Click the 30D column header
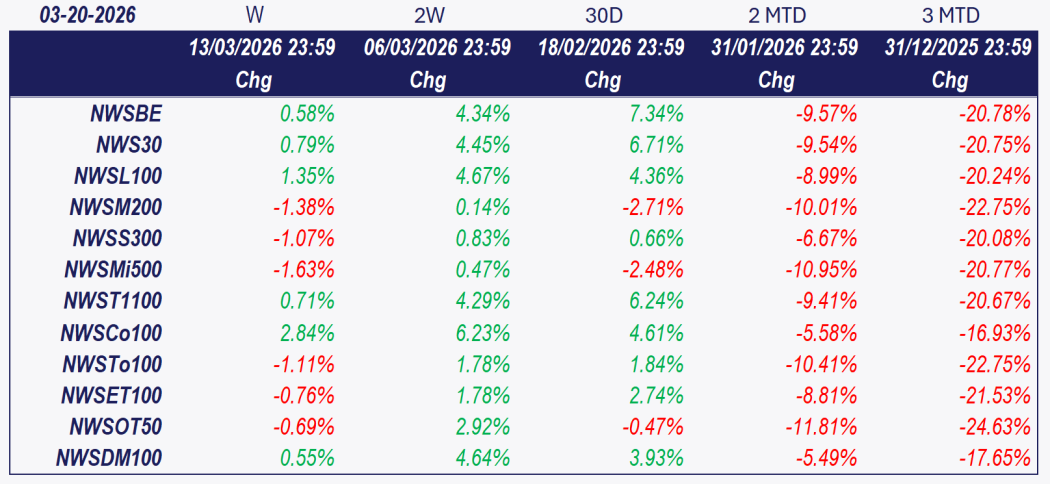This screenshot has width=1050, height=484. pos(602,15)
